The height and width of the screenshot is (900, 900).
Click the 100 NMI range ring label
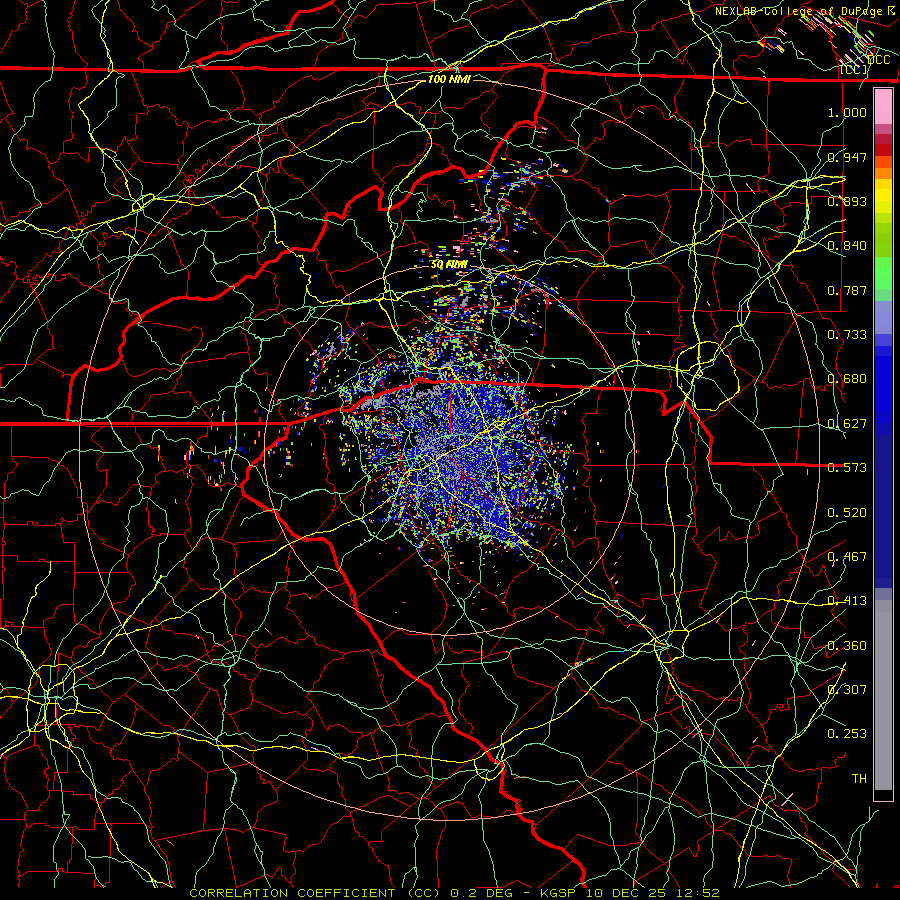pos(449,79)
